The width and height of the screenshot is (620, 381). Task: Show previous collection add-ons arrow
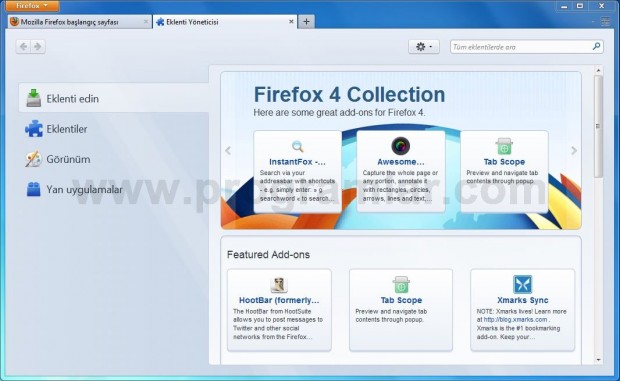click(x=228, y=151)
